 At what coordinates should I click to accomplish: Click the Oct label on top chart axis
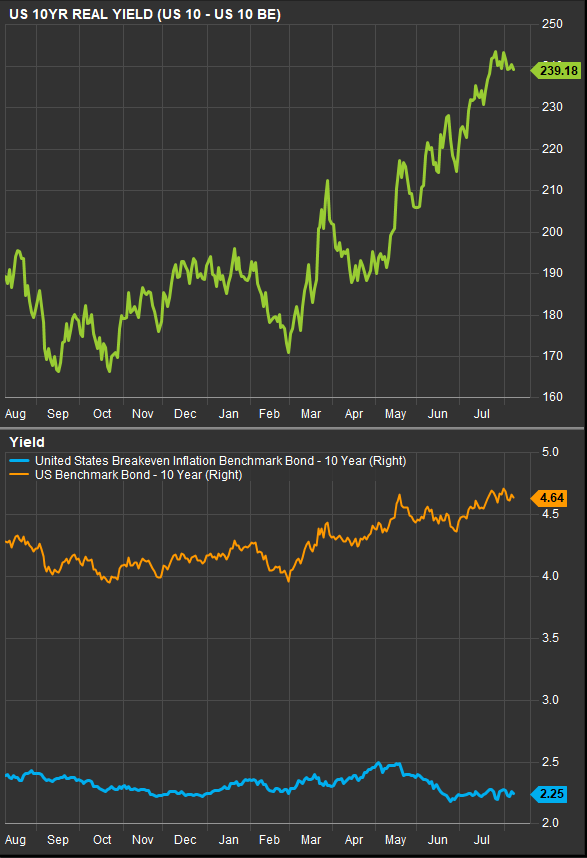coord(102,414)
